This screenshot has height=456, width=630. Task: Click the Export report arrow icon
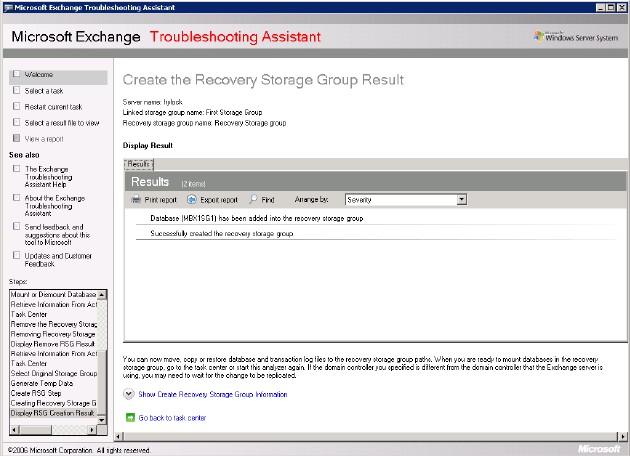192,199
